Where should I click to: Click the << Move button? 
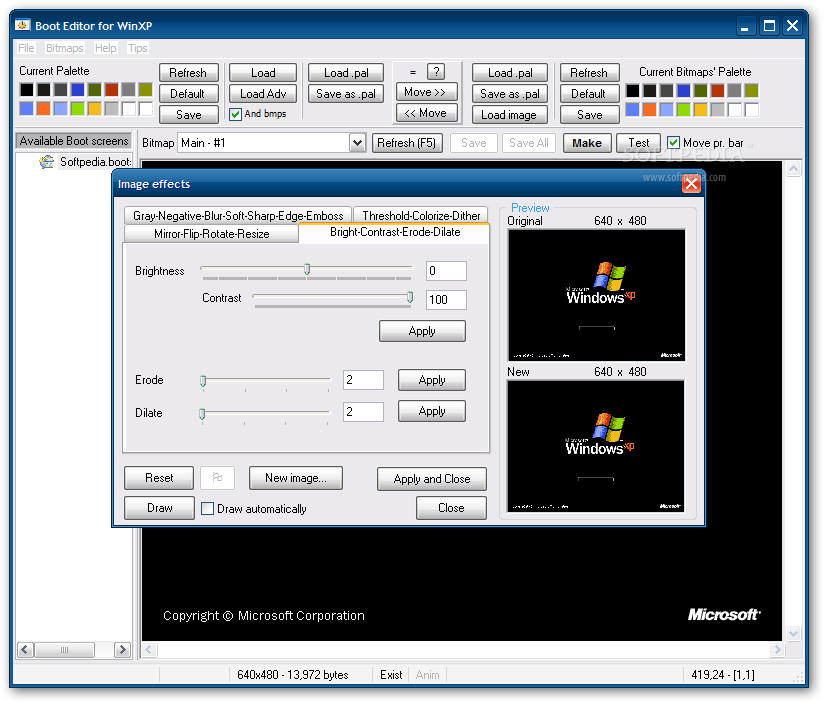tap(426, 113)
